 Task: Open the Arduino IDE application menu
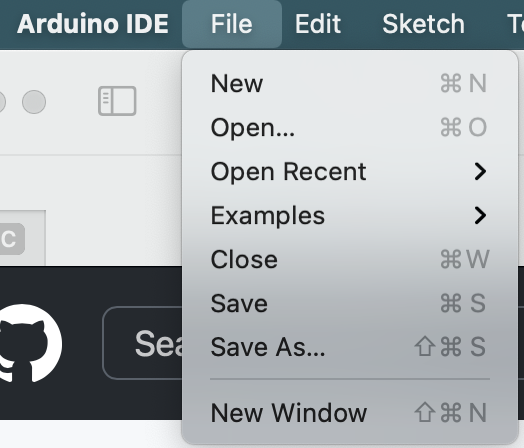(93, 24)
